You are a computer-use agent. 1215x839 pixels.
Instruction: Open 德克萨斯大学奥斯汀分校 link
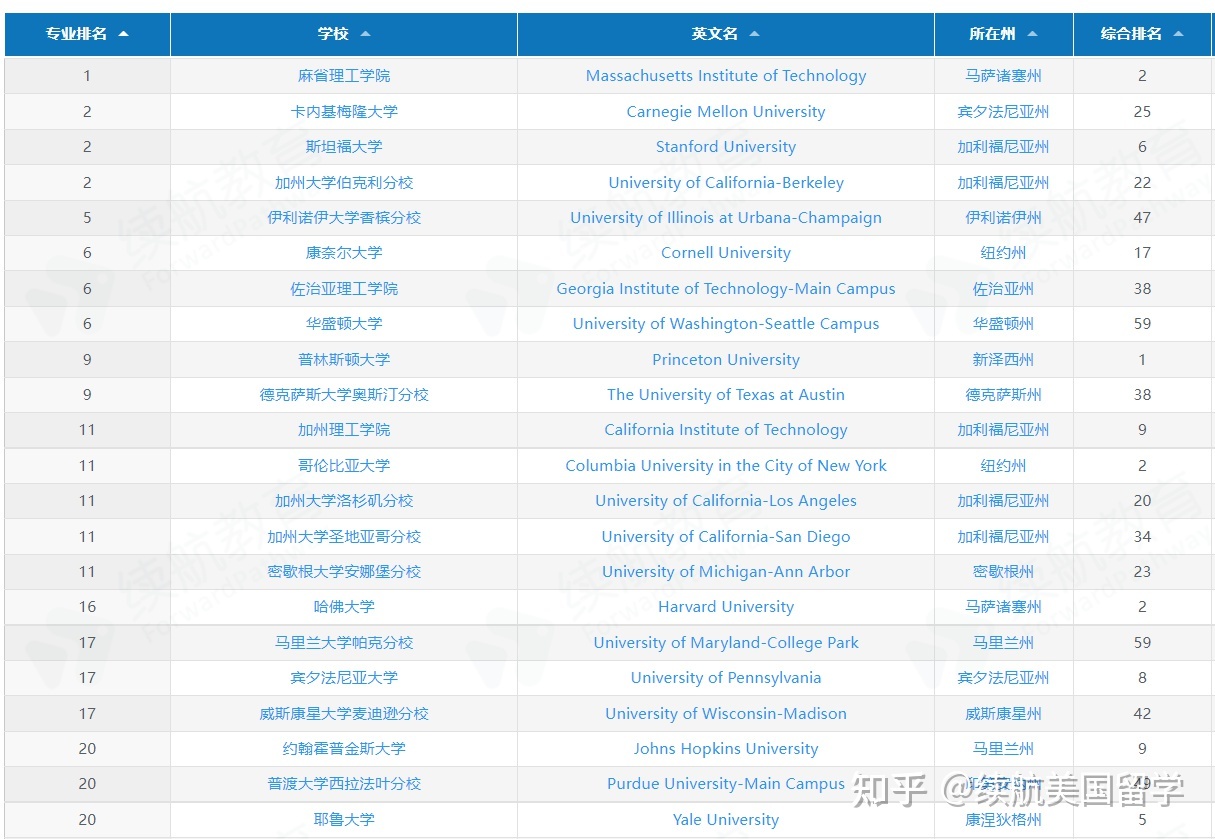tap(344, 395)
